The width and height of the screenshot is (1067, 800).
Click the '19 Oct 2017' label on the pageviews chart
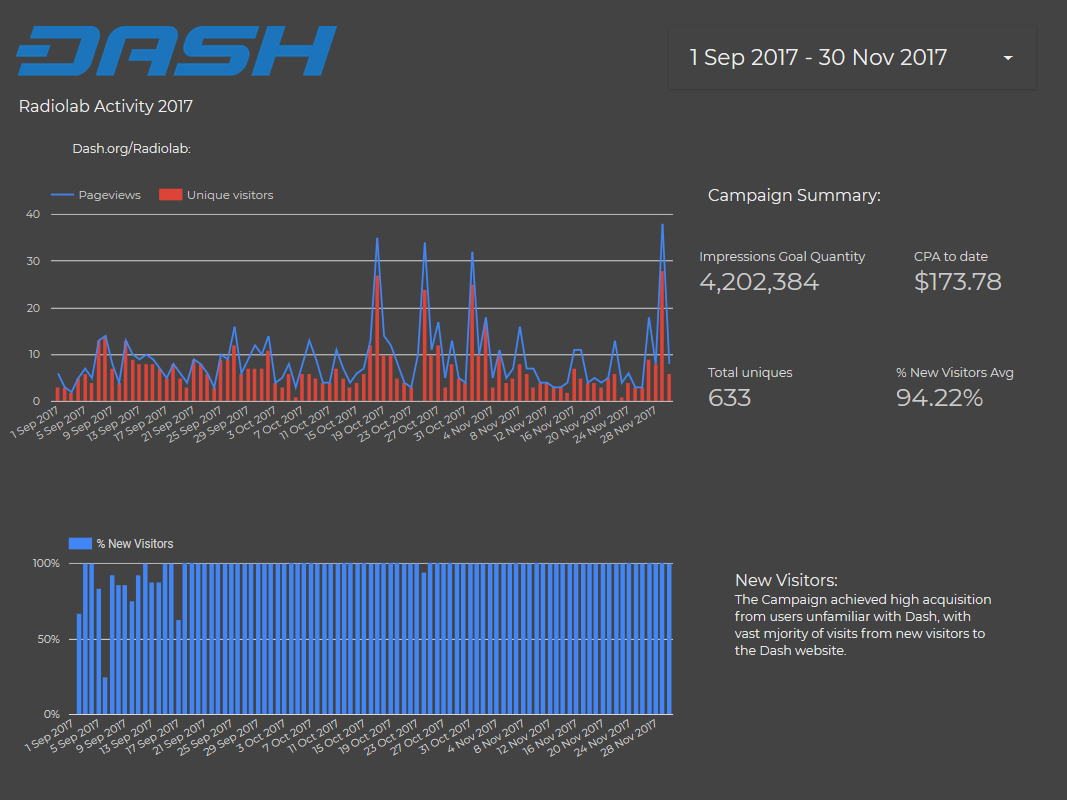point(358,423)
